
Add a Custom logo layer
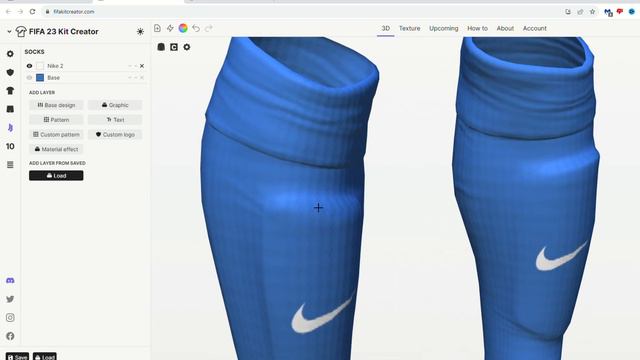click(x=115, y=134)
